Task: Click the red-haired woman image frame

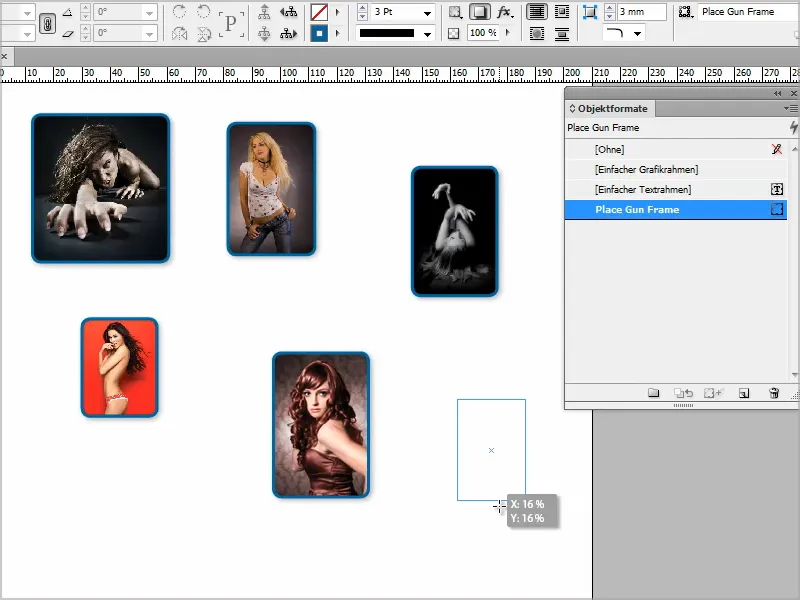Action: [x=321, y=424]
